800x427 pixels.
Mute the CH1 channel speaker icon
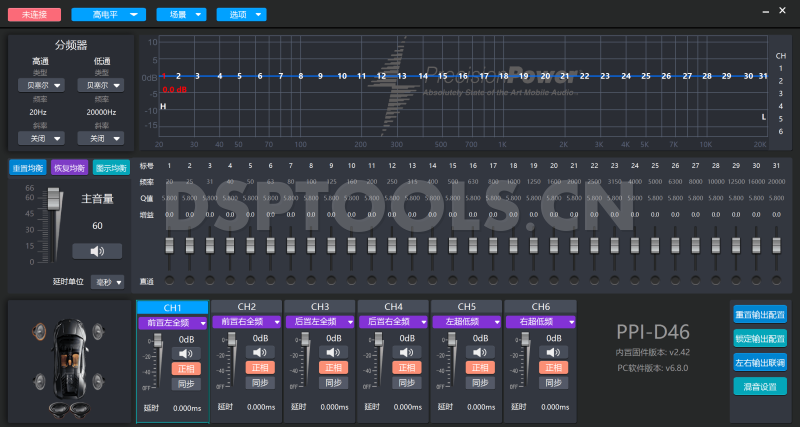click(185, 353)
